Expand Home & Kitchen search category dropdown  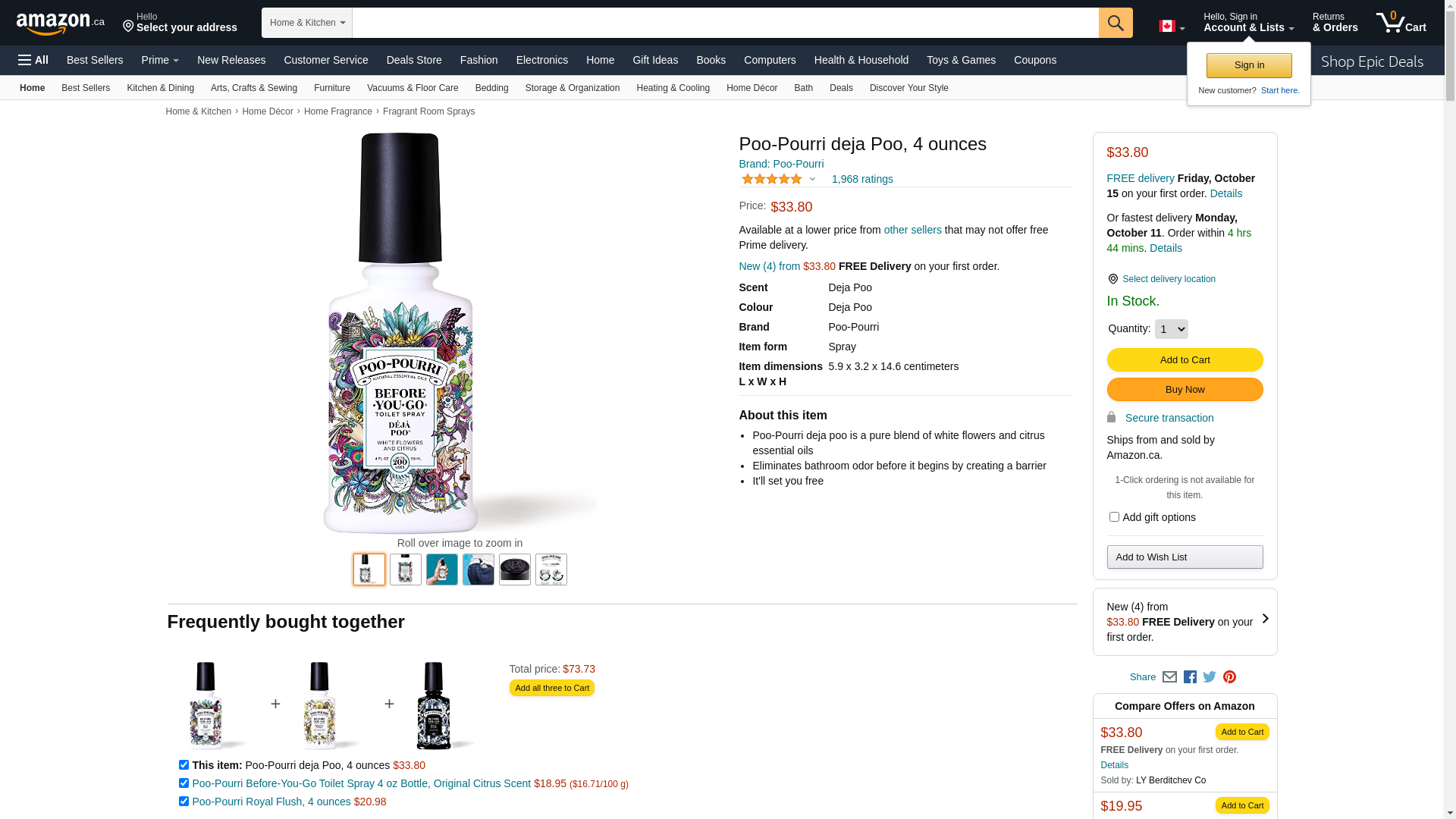(307, 23)
